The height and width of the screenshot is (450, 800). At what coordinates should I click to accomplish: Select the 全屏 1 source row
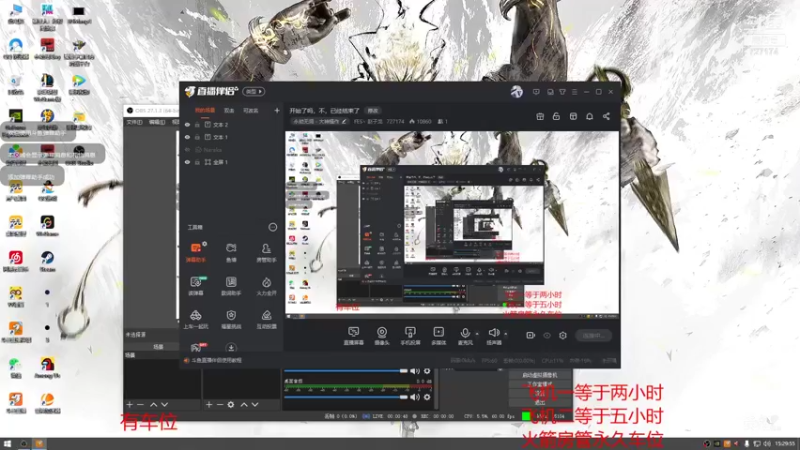click(231, 162)
